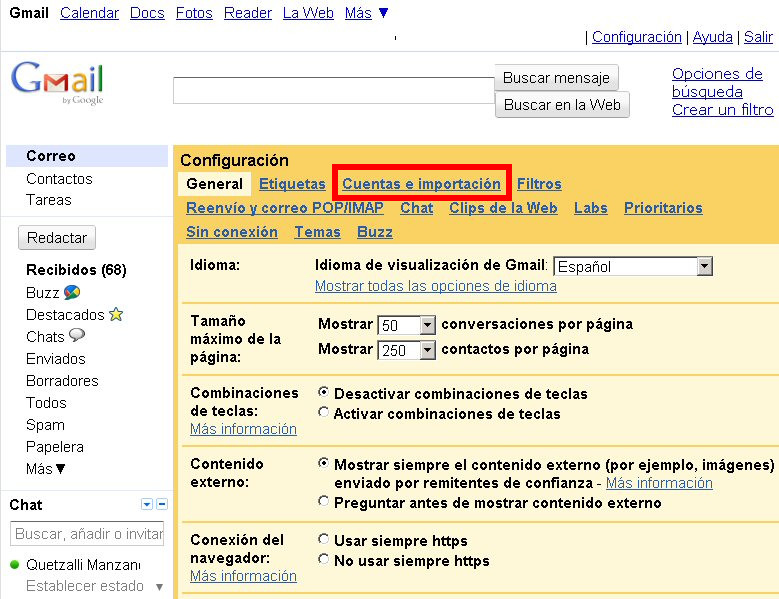Switch to the General settings tab
779x599 pixels.
pos(215,184)
